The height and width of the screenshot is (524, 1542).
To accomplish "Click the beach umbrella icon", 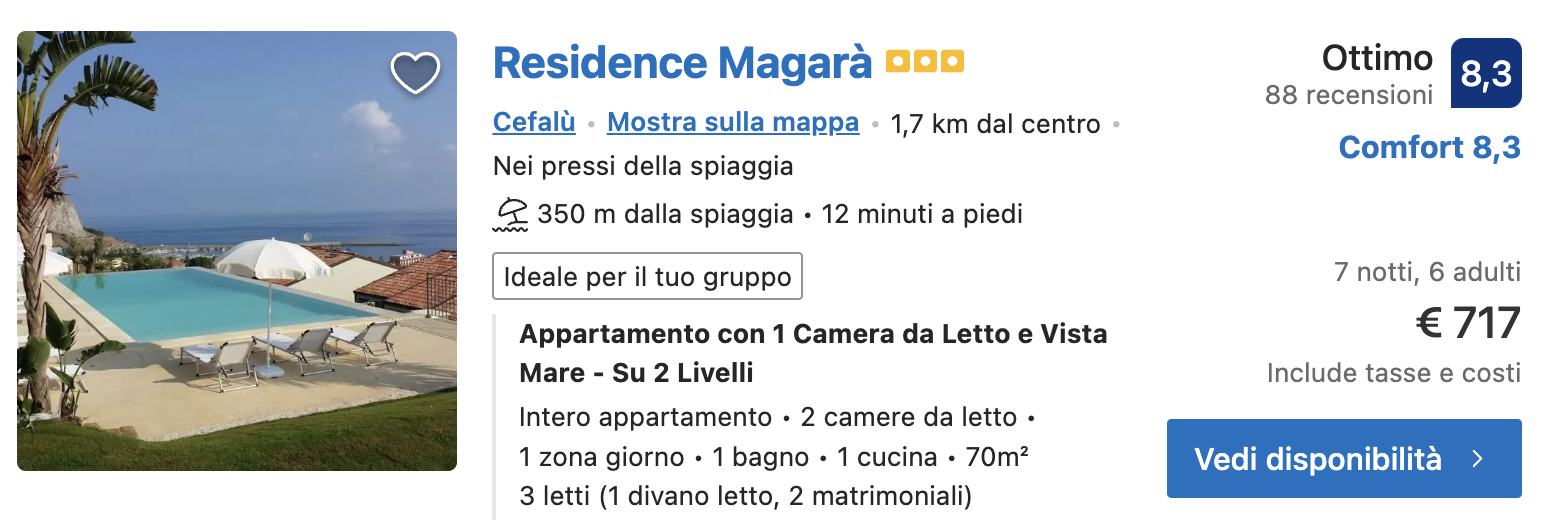I will [511, 214].
